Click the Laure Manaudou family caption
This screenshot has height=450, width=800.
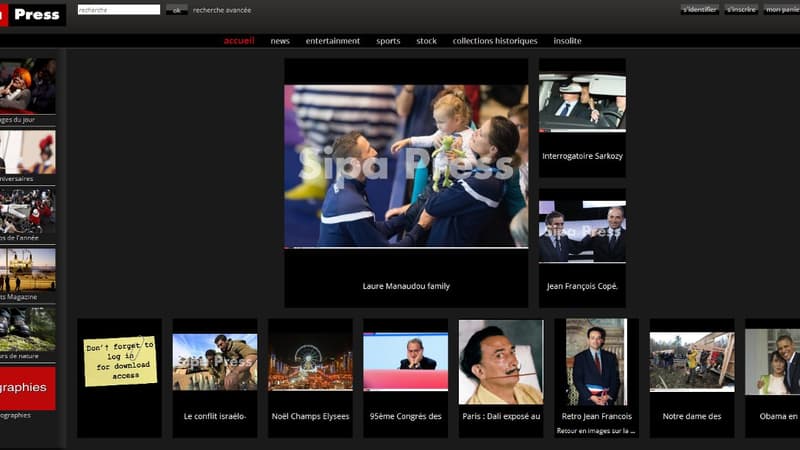[406, 286]
